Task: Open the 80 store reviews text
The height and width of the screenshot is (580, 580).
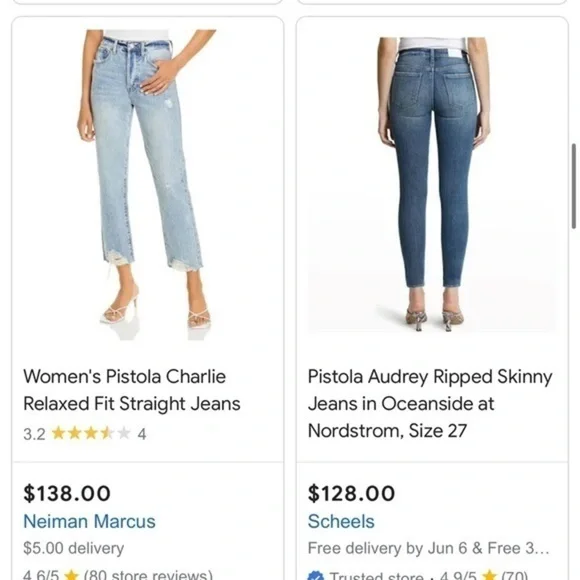Action: (148, 574)
